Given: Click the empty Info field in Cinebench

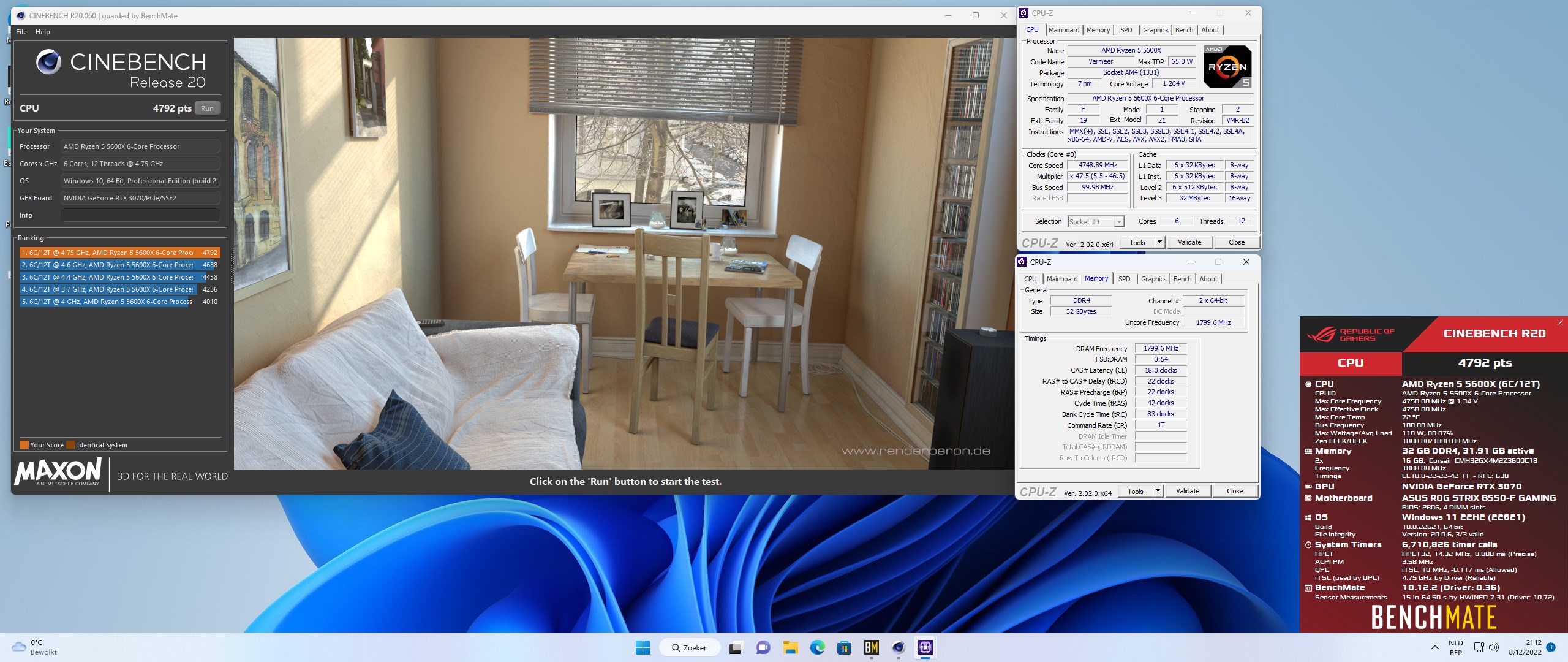Looking at the screenshot, I should click(140, 215).
